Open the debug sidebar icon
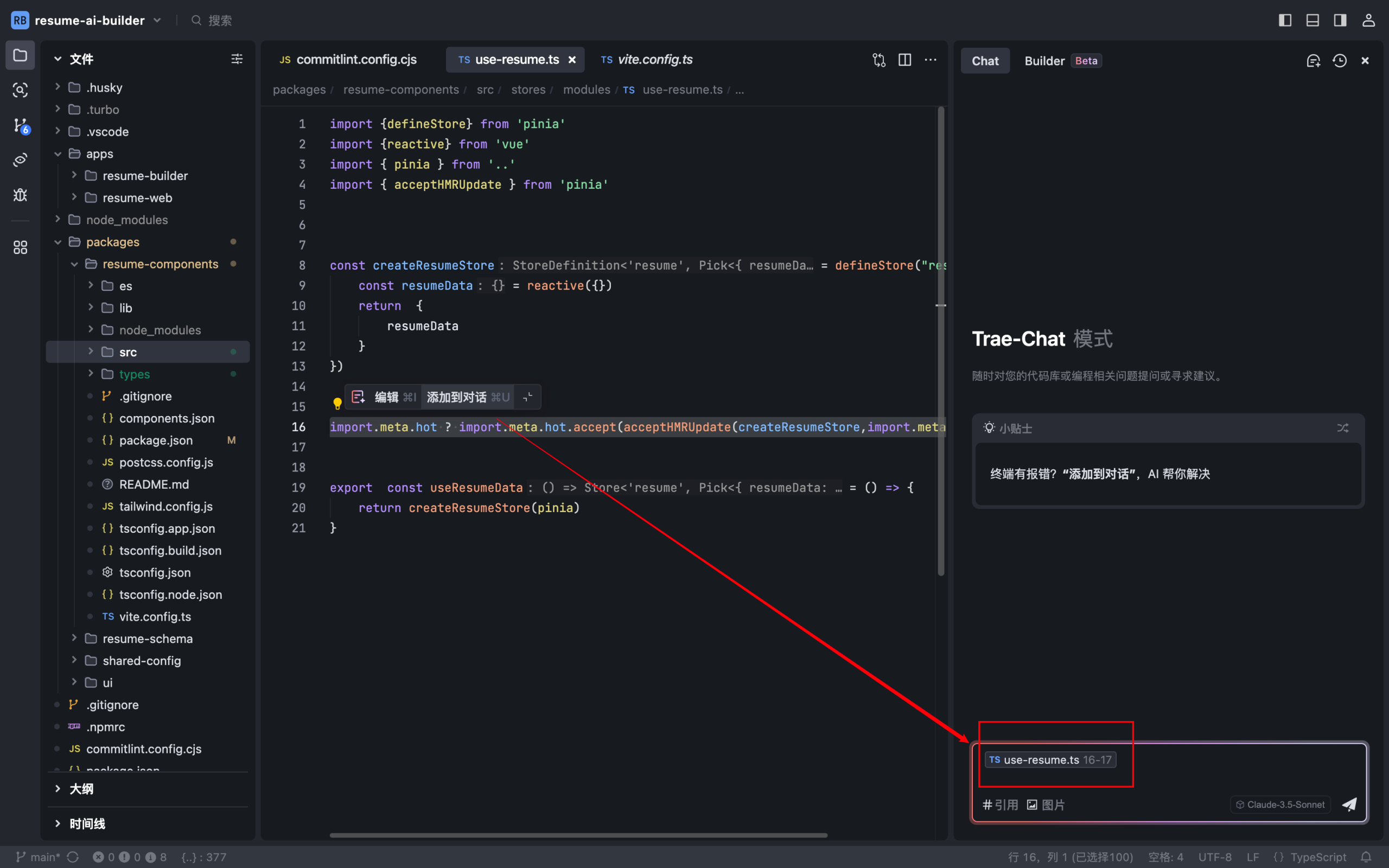This screenshot has height=868, width=1389. [21, 195]
